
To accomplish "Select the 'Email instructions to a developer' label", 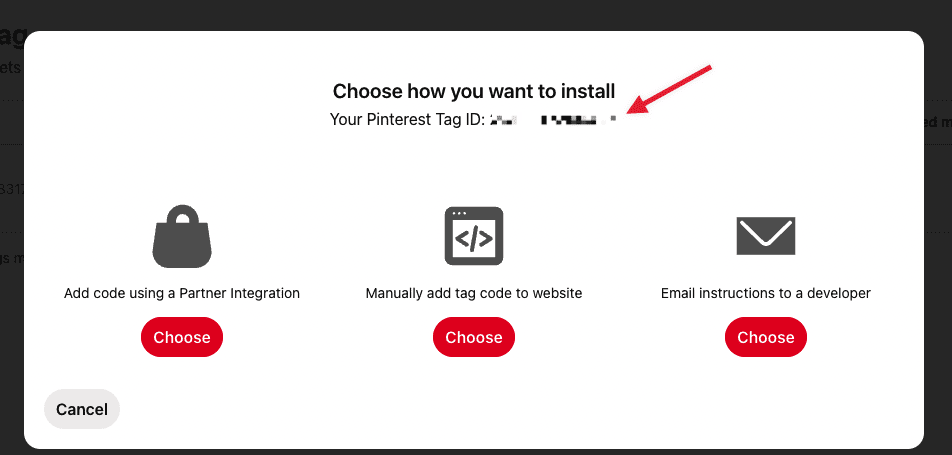I will click(766, 293).
